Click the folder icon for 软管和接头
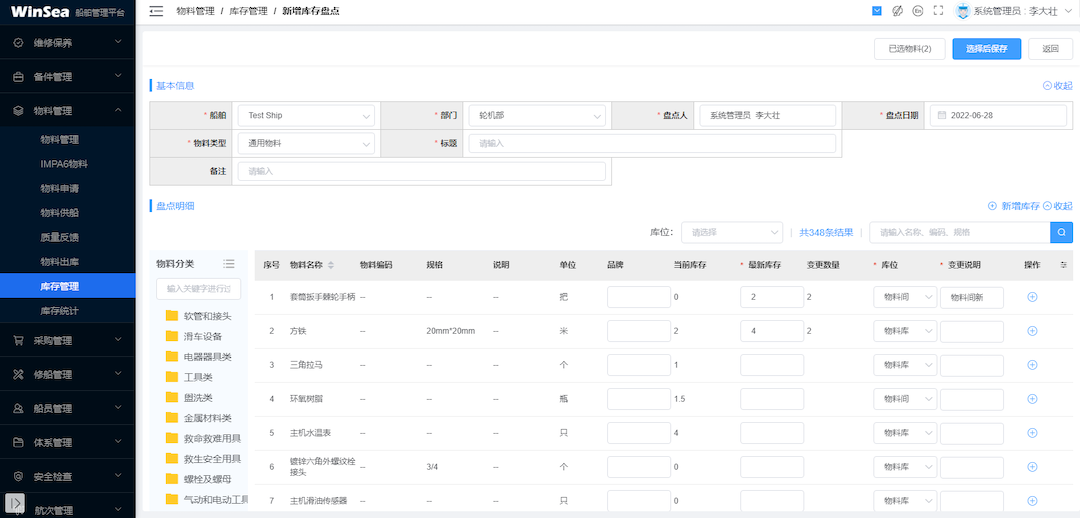The height and width of the screenshot is (518, 1080). pyautogui.click(x=172, y=316)
